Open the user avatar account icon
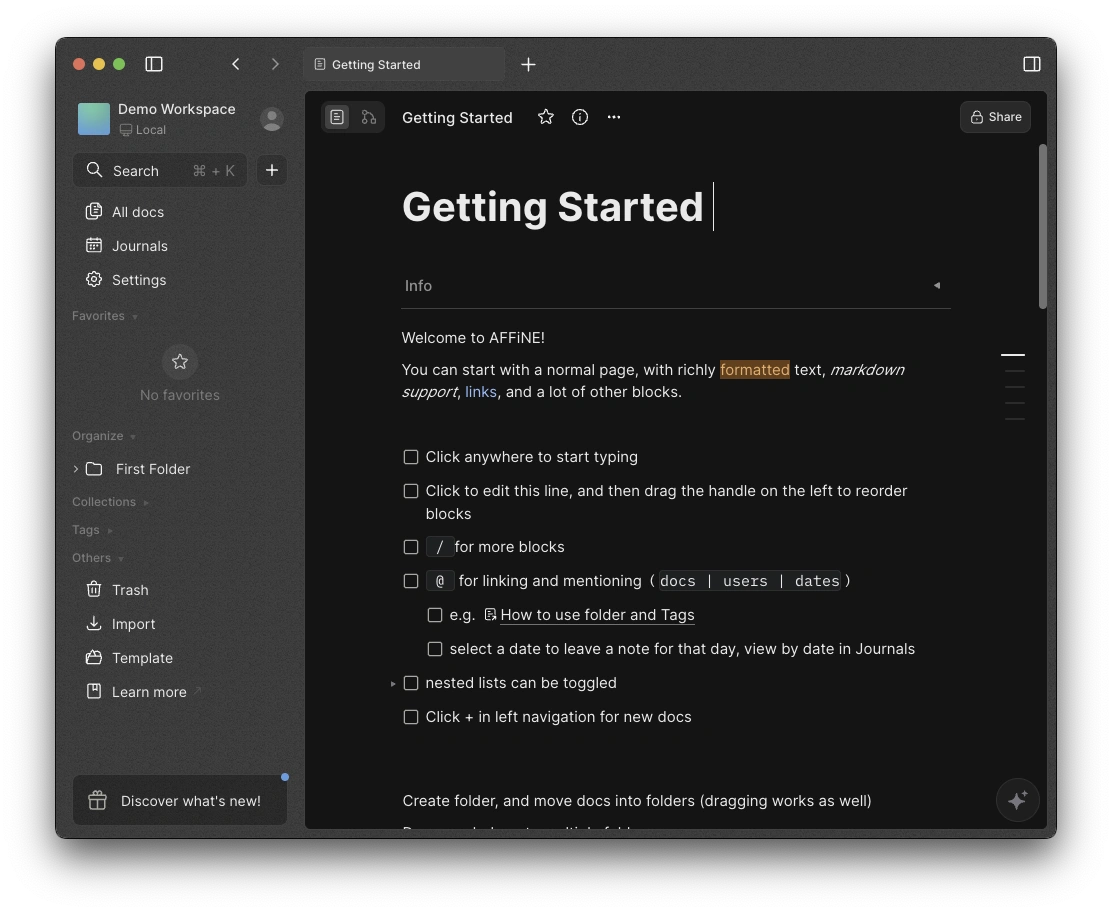This screenshot has width=1112, height=912. tap(272, 119)
